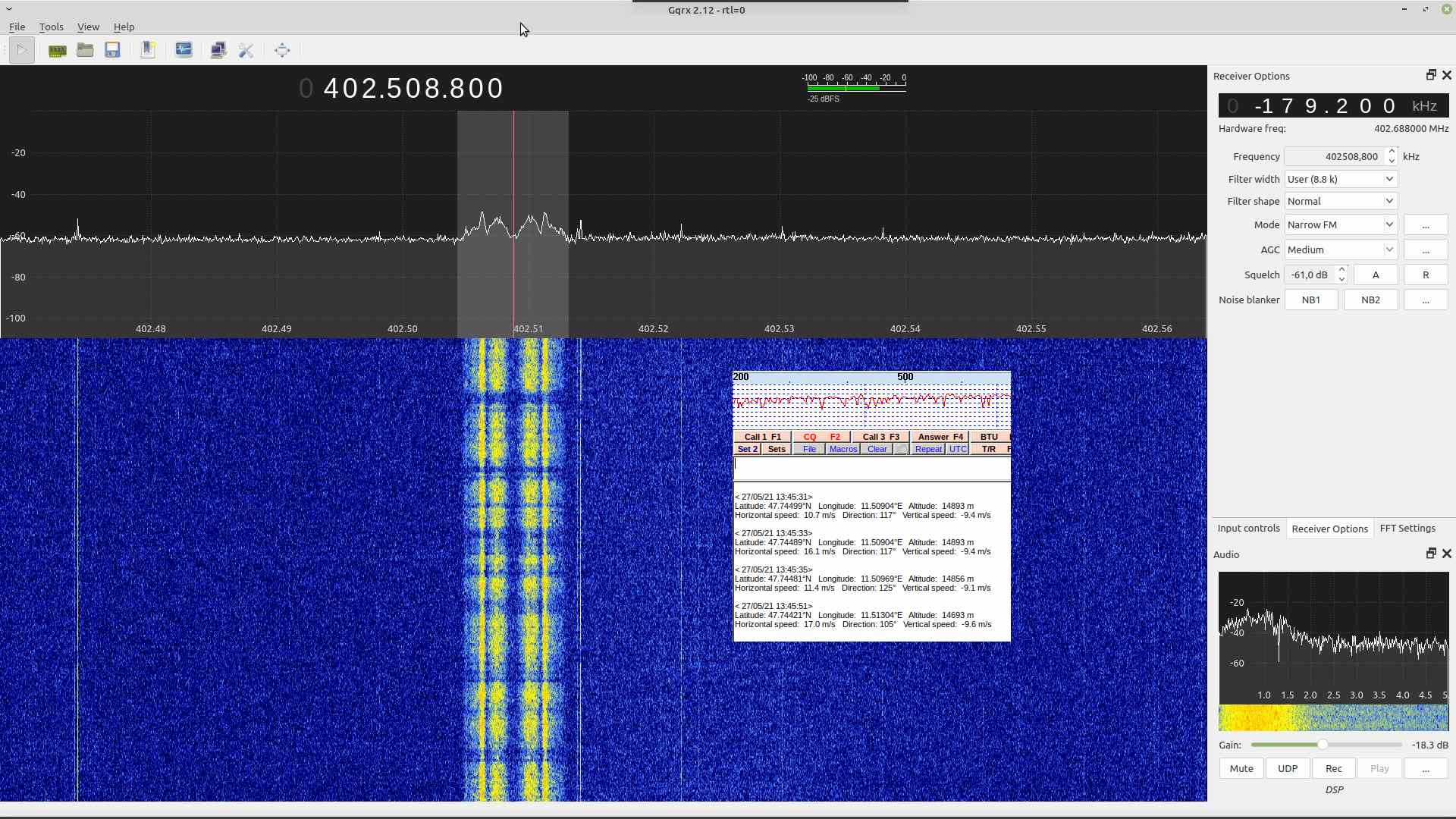Mute the audio output
1456x819 pixels.
[x=1241, y=769]
